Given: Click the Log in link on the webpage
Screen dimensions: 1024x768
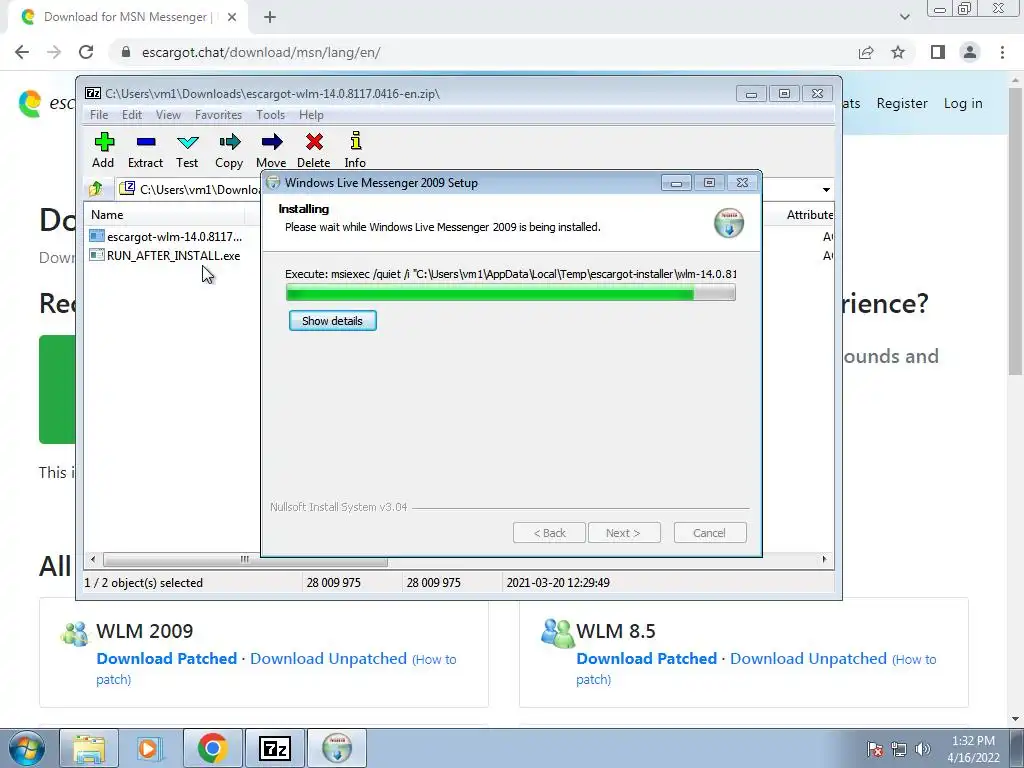Looking at the screenshot, I should coord(963,103).
